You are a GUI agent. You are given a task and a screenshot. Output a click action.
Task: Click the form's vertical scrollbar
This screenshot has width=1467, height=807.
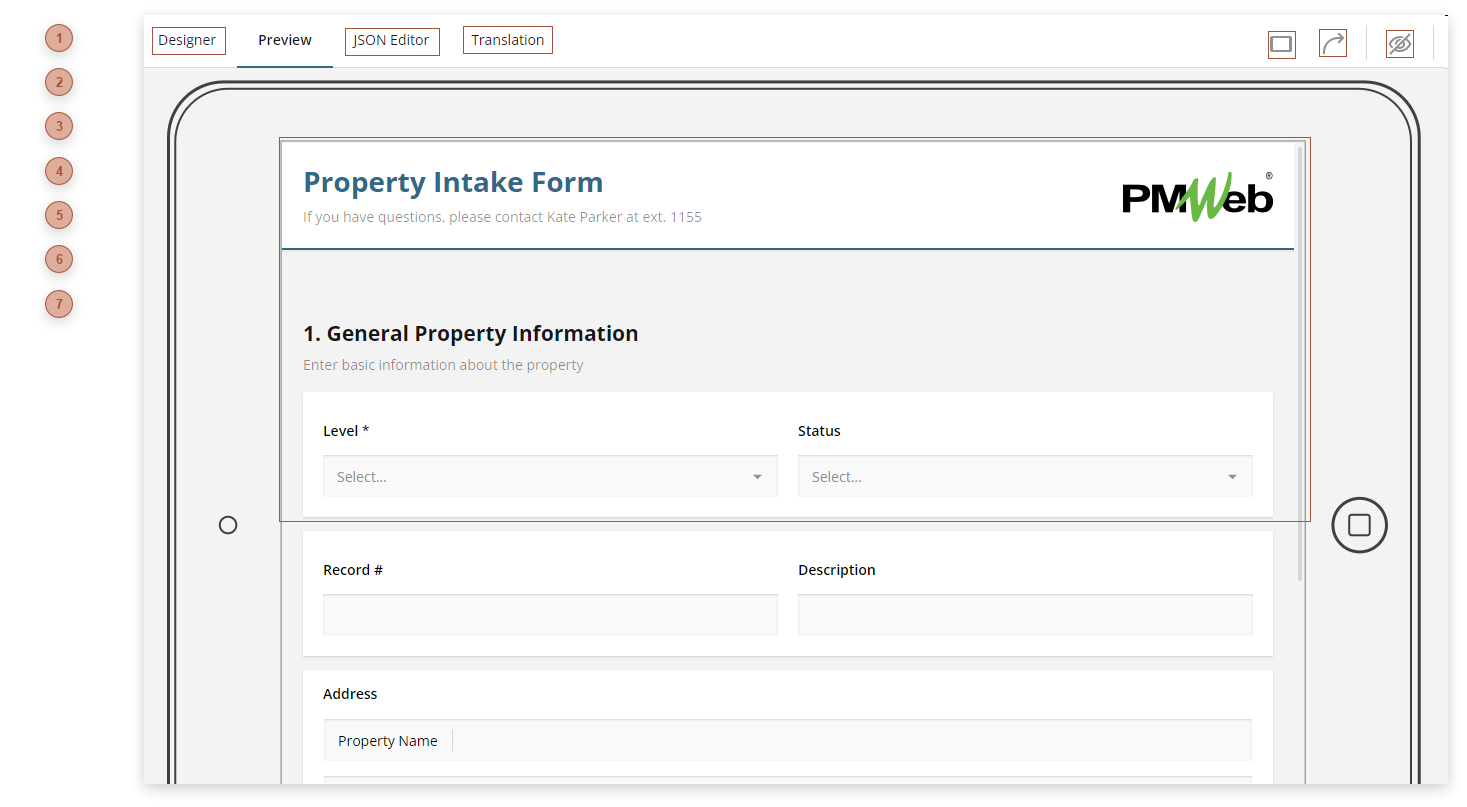(x=1300, y=360)
